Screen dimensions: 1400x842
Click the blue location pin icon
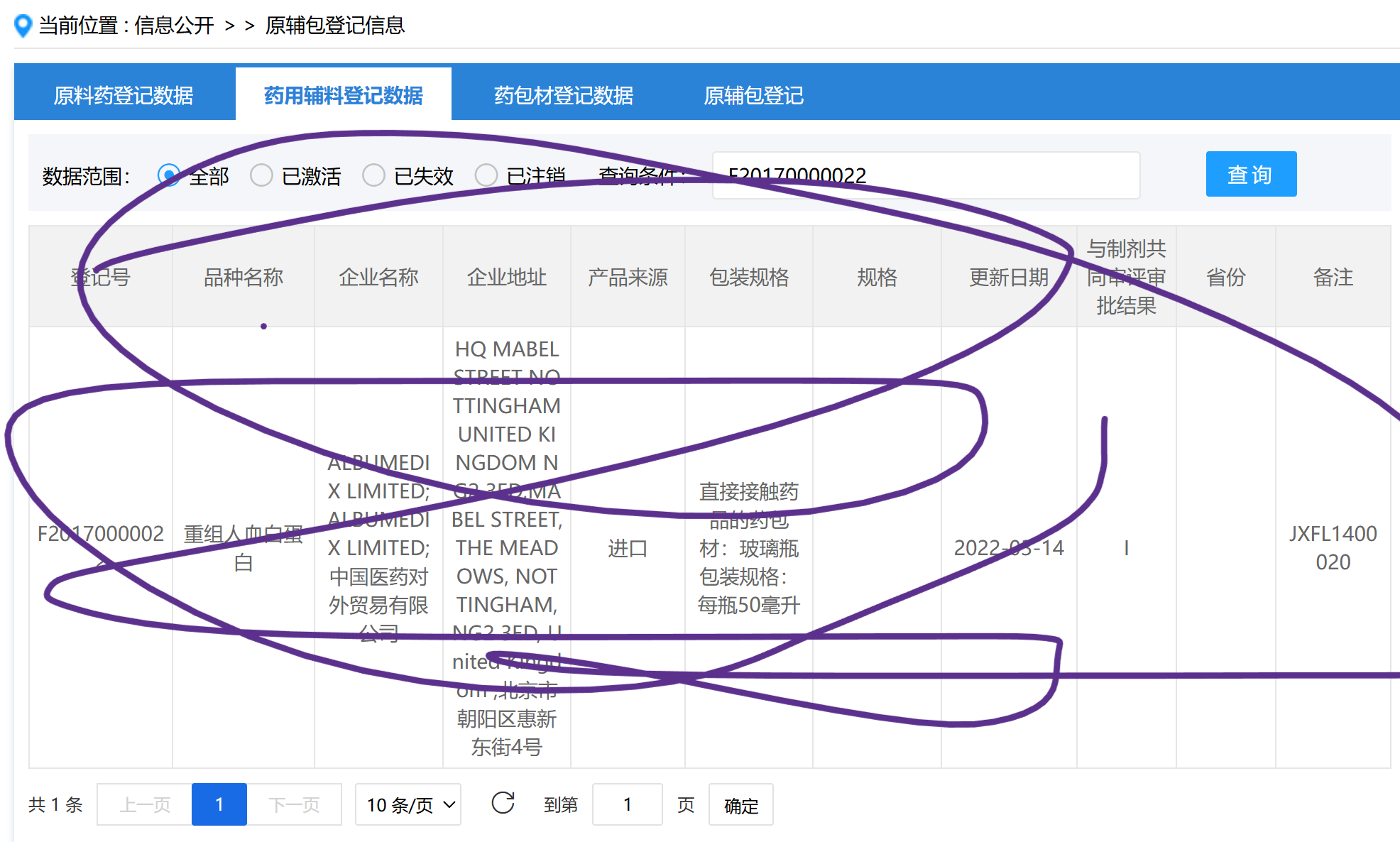pyautogui.click(x=23, y=26)
